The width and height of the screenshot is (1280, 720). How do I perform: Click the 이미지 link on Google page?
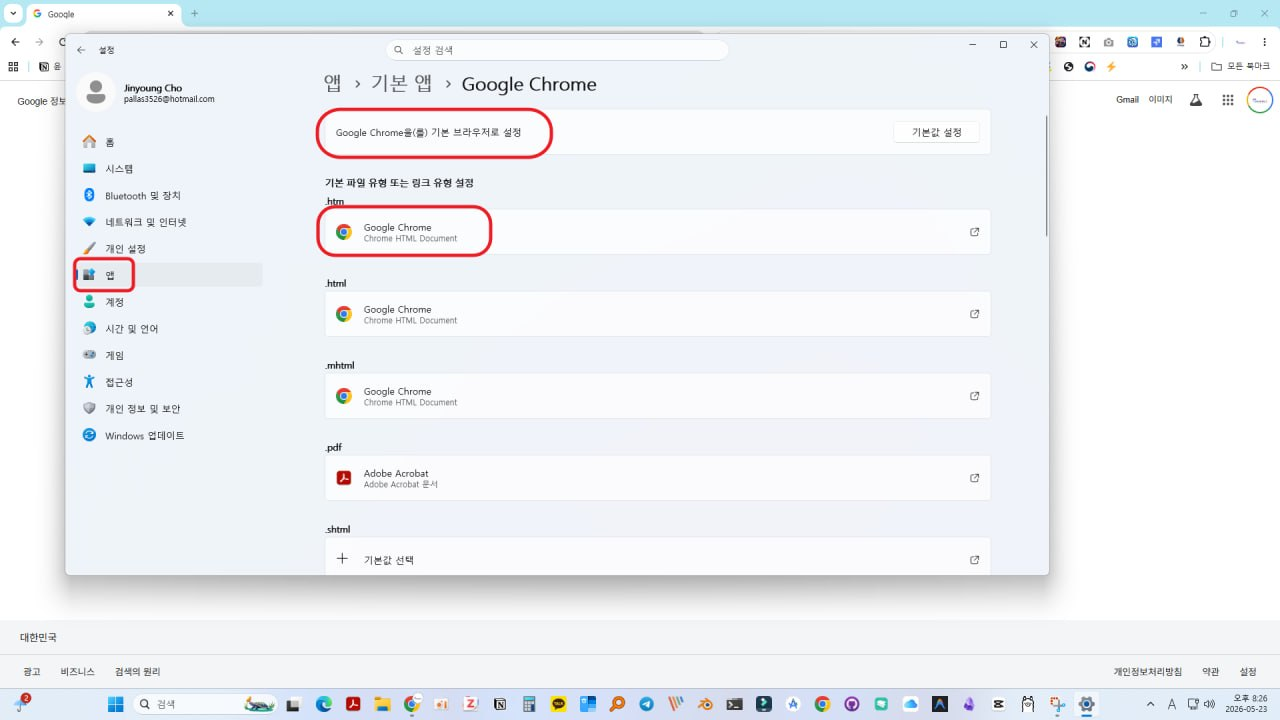(1160, 100)
